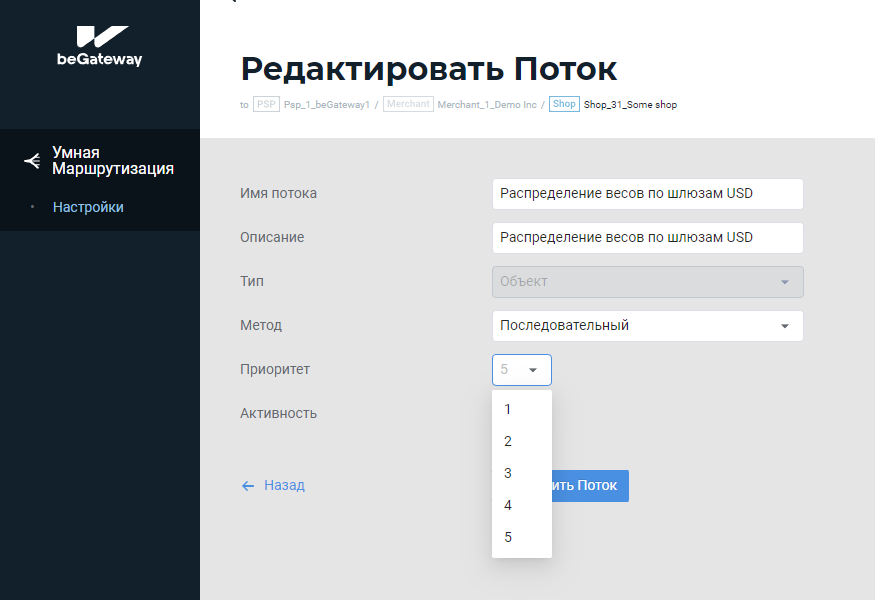Choose priority 2 from the list
Viewport: 875px width, 600px height.
coord(508,441)
